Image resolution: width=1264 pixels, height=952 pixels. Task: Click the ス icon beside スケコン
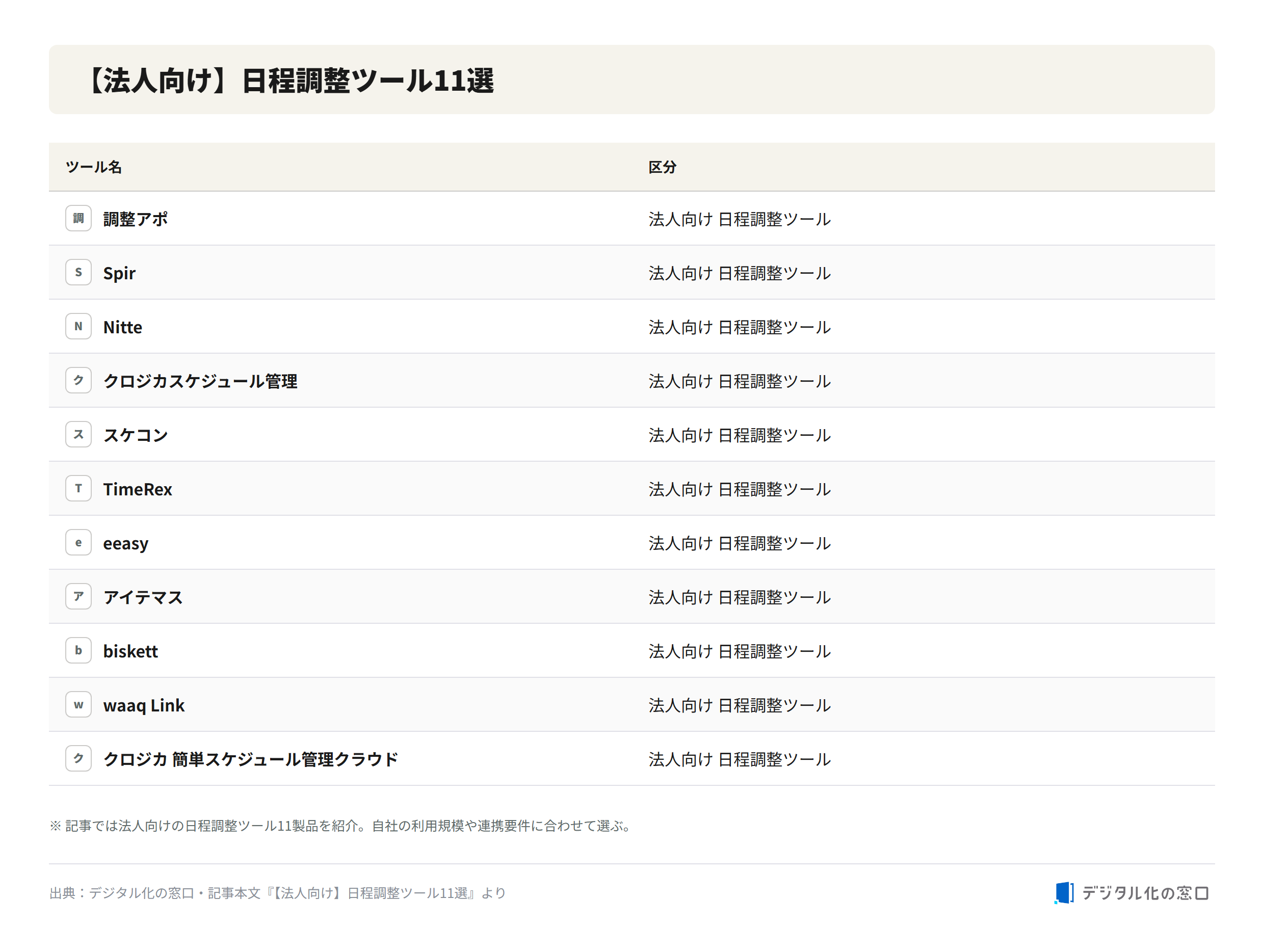(x=78, y=434)
